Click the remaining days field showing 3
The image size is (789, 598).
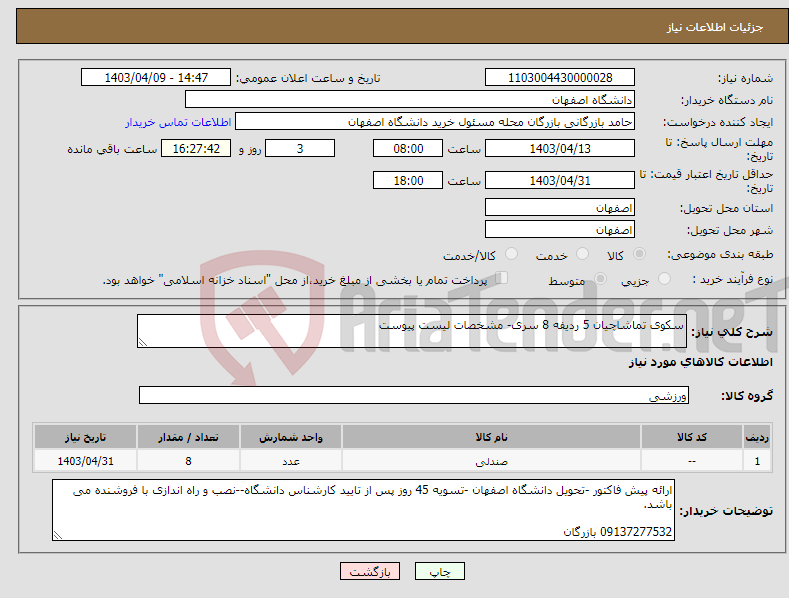click(300, 148)
